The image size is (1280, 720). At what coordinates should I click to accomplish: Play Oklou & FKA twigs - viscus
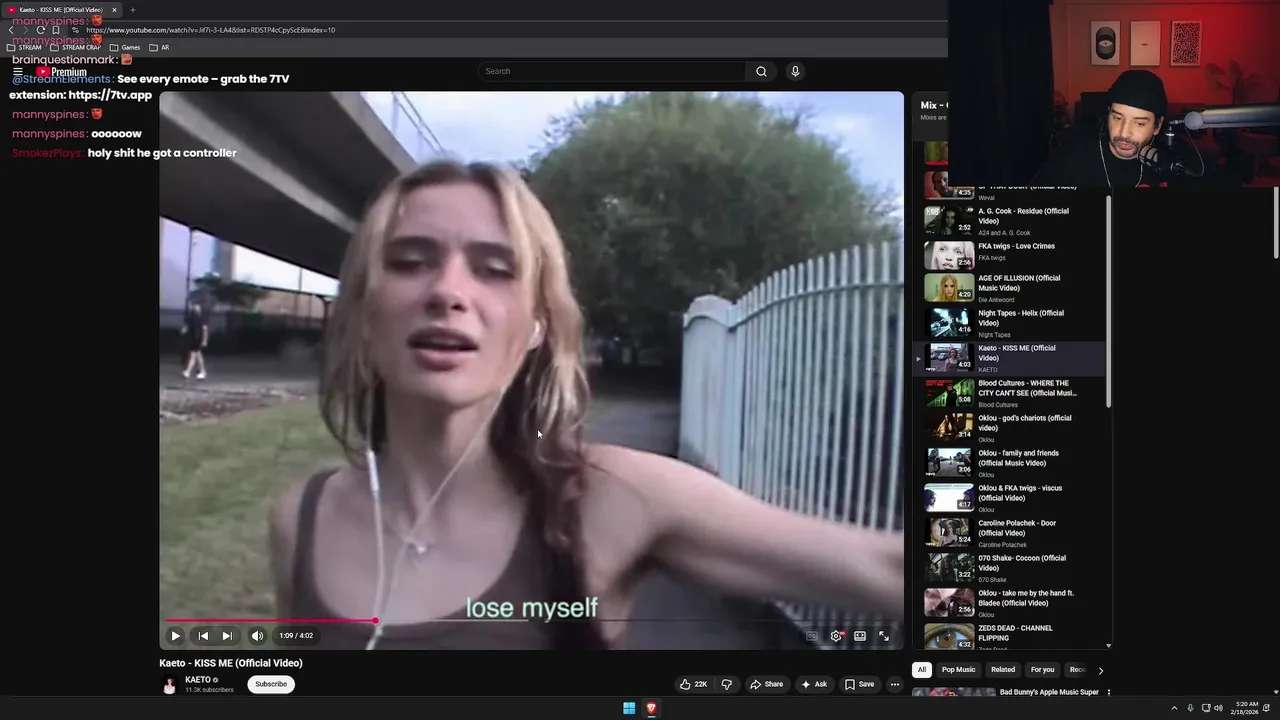(1010, 498)
